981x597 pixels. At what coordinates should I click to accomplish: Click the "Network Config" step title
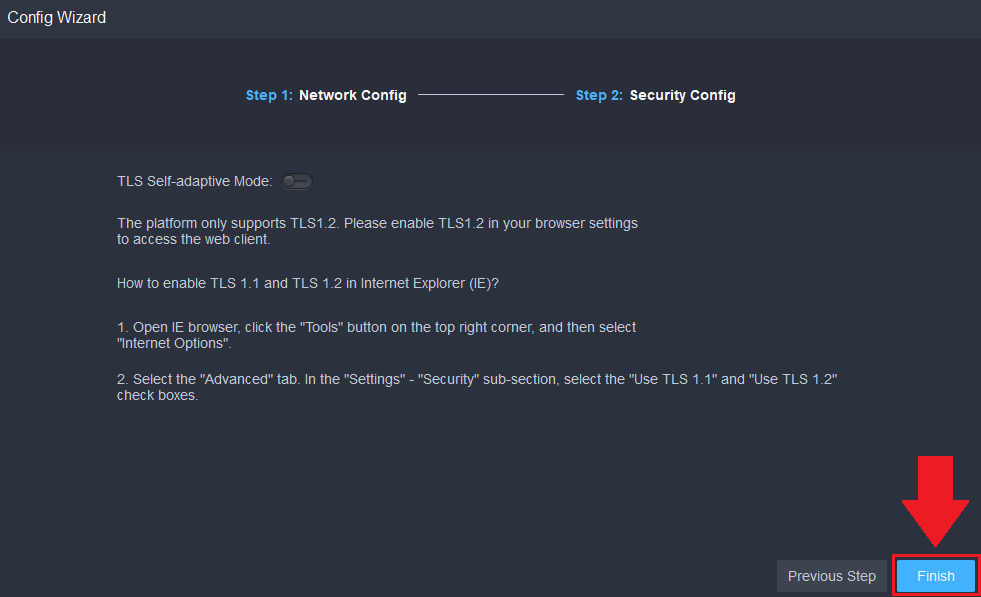[x=352, y=96]
